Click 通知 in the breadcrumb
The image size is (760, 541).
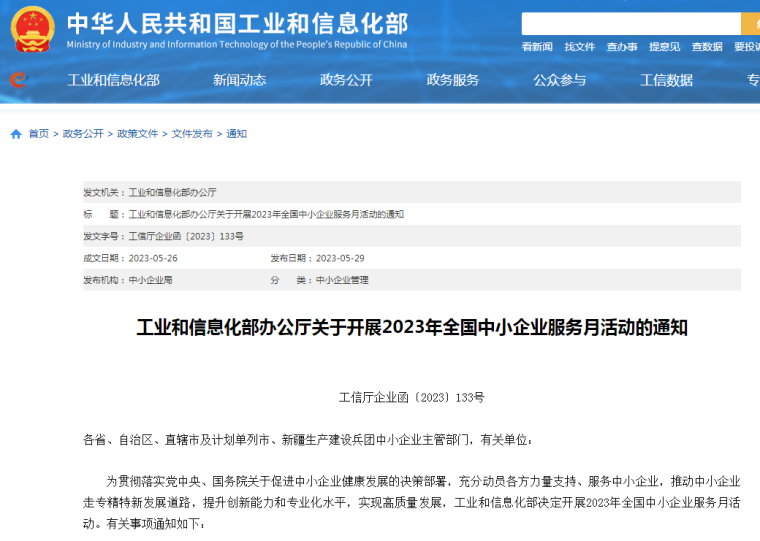click(236, 134)
